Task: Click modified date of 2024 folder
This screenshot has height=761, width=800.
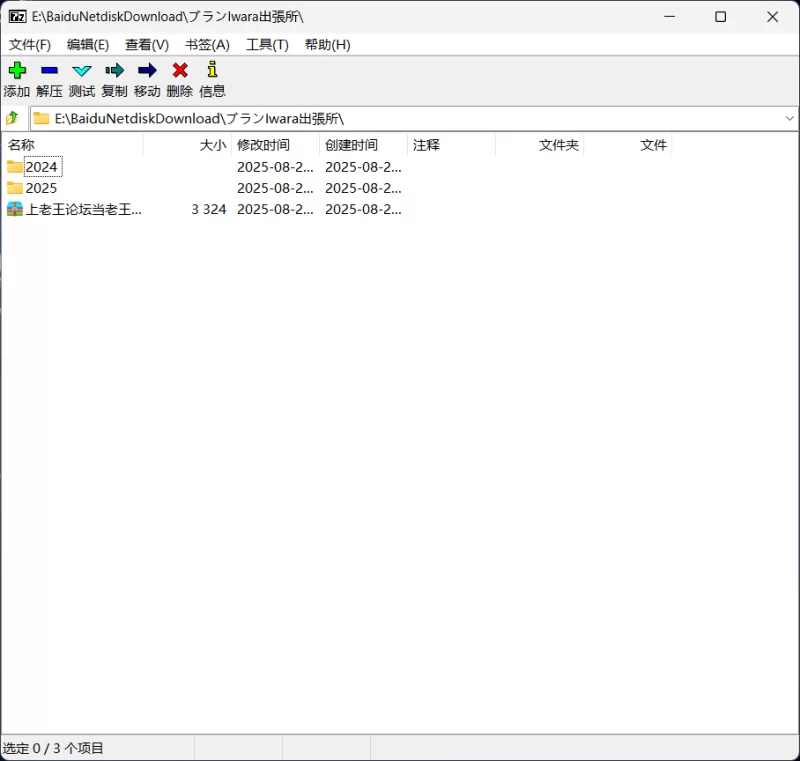Action: click(x=276, y=167)
